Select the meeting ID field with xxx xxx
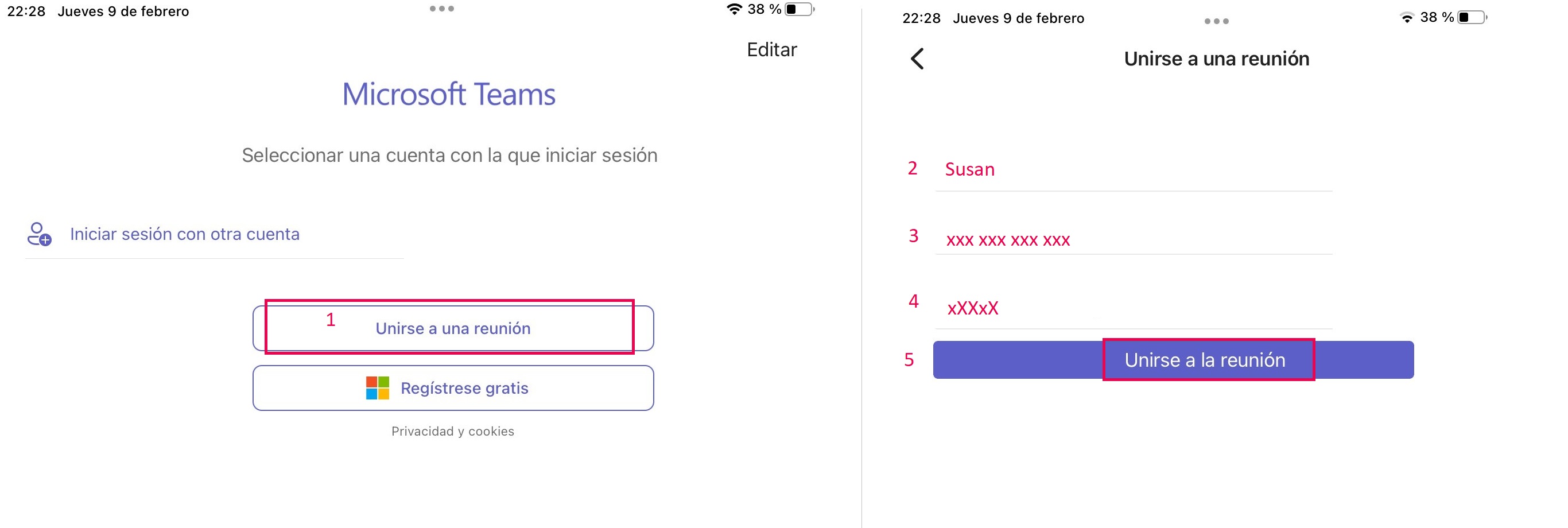The image size is (1568, 528). coord(1132,240)
